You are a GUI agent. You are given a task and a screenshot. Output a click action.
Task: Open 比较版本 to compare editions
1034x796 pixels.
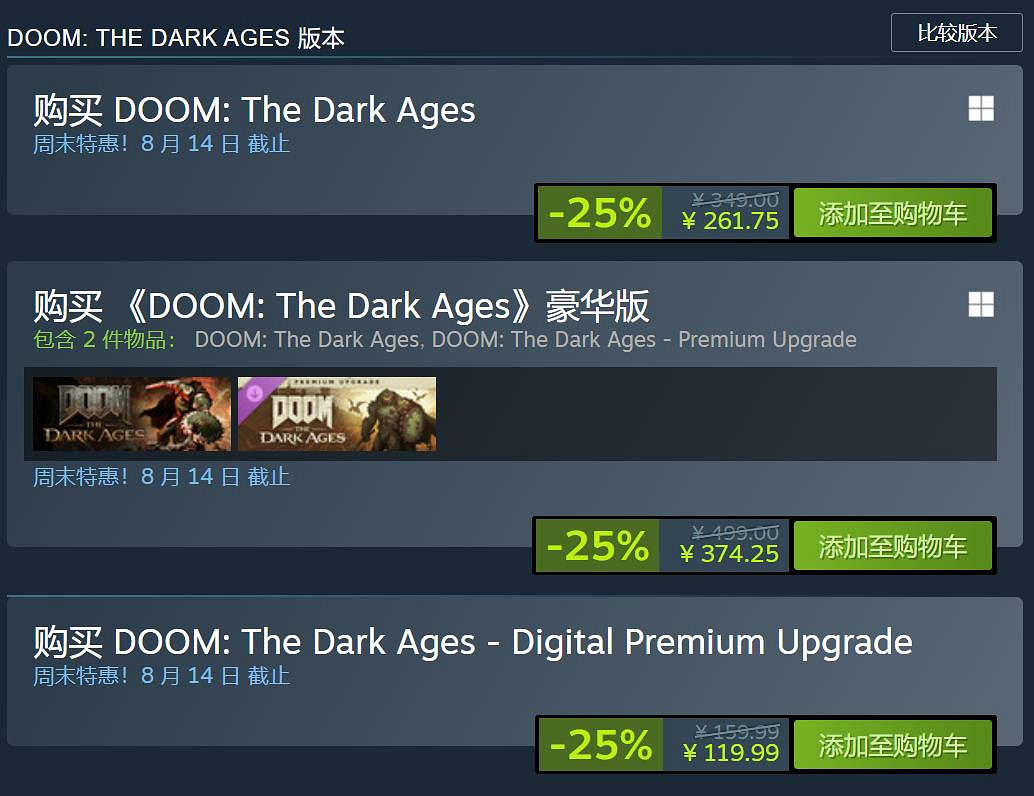(x=957, y=33)
